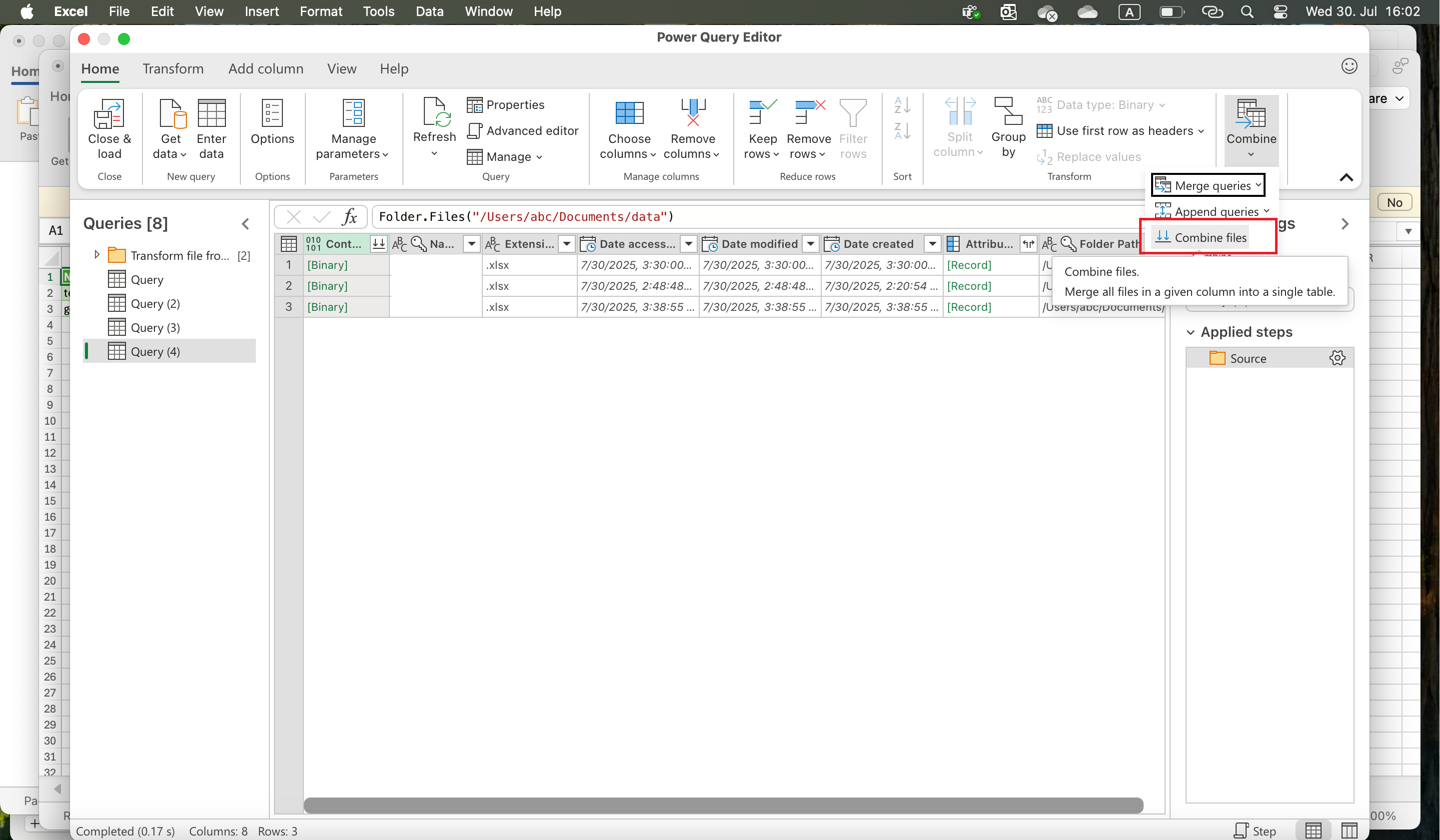Select the Source applied step
The image size is (1440, 840).
tap(1269, 358)
